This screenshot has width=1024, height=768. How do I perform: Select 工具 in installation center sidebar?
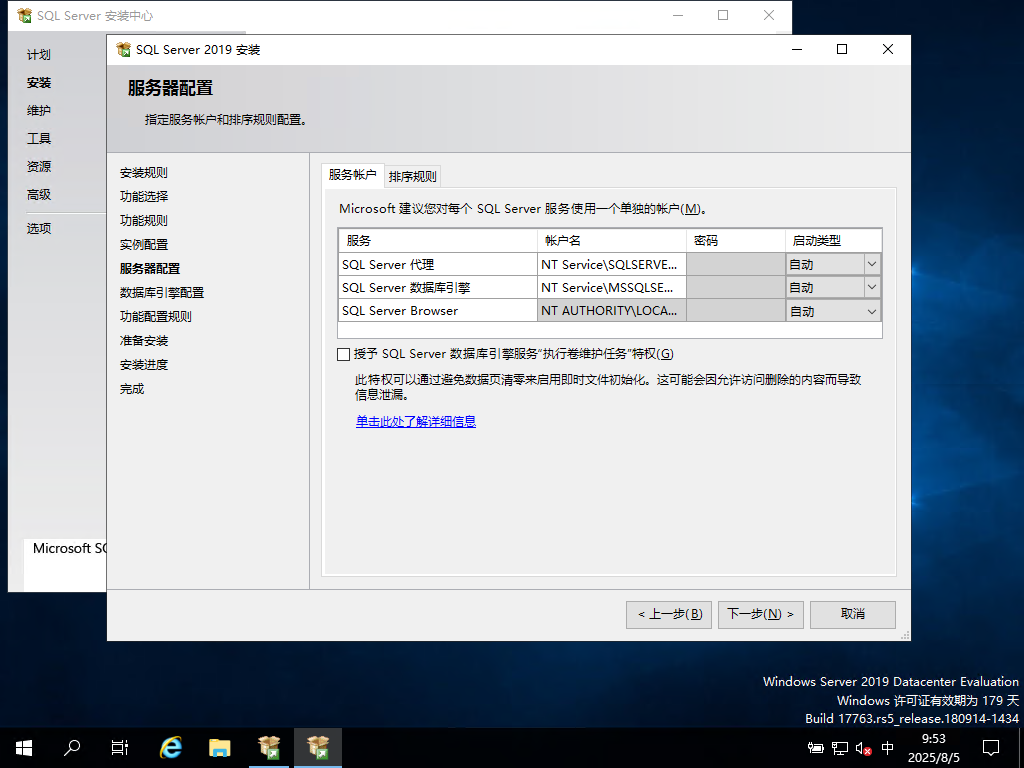coord(39,138)
